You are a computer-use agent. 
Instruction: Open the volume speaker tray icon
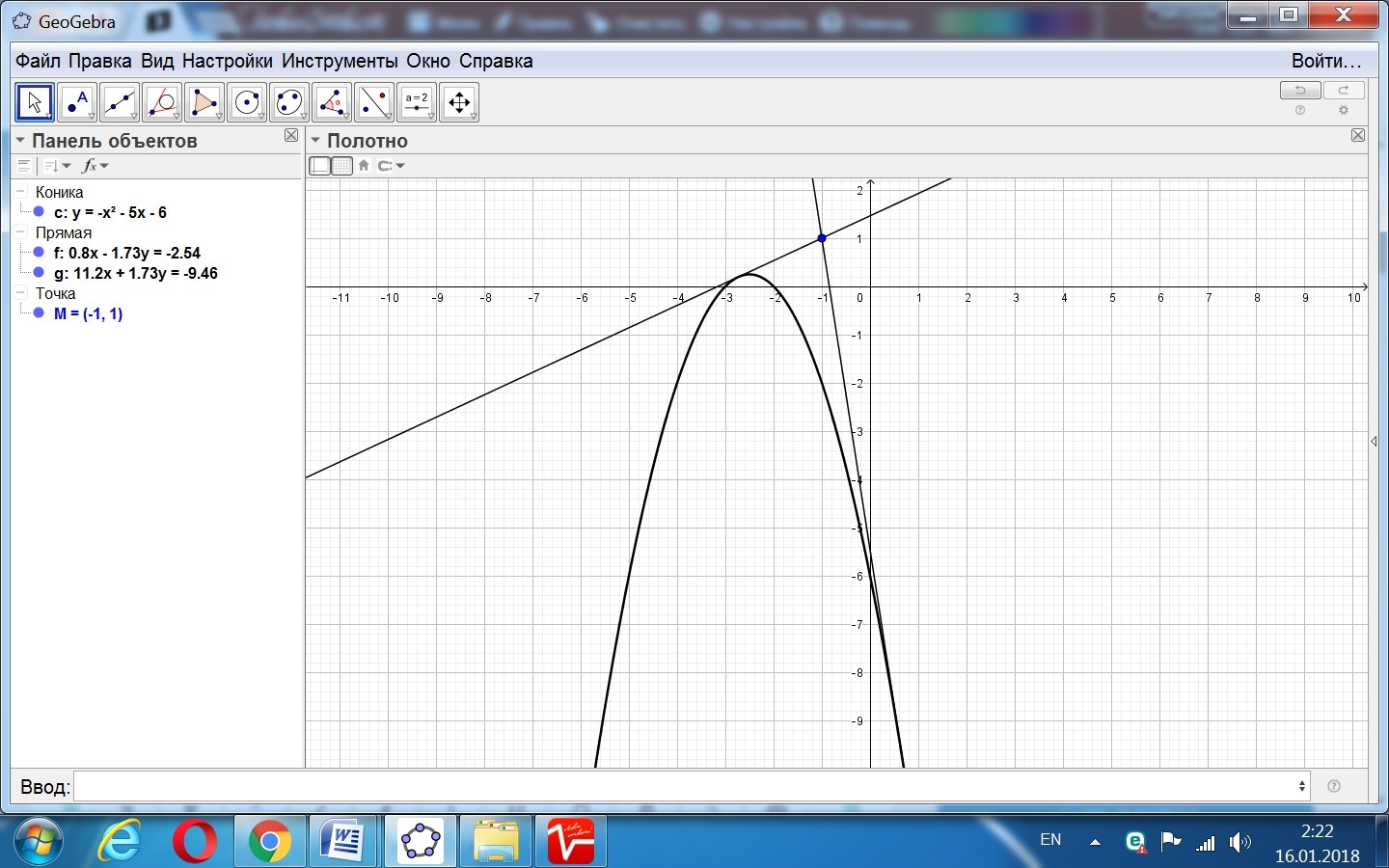(x=1240, y=842)
